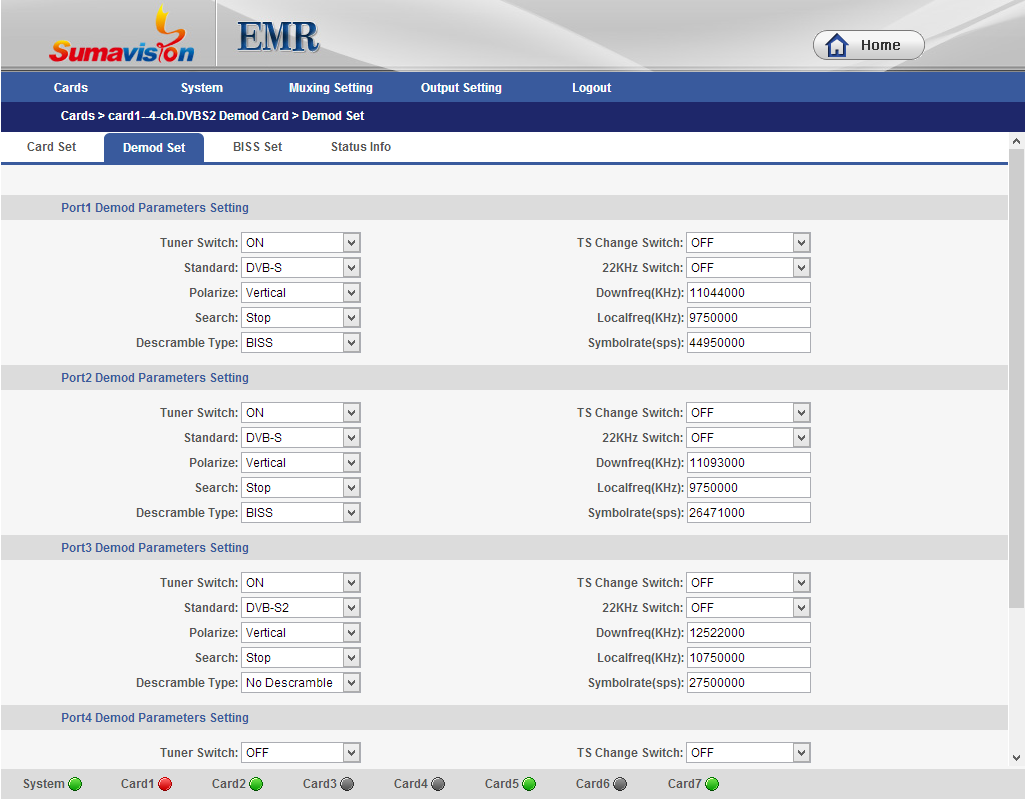Open the Muxing Setting menu
1026x799 pixels.
(330, 88)
